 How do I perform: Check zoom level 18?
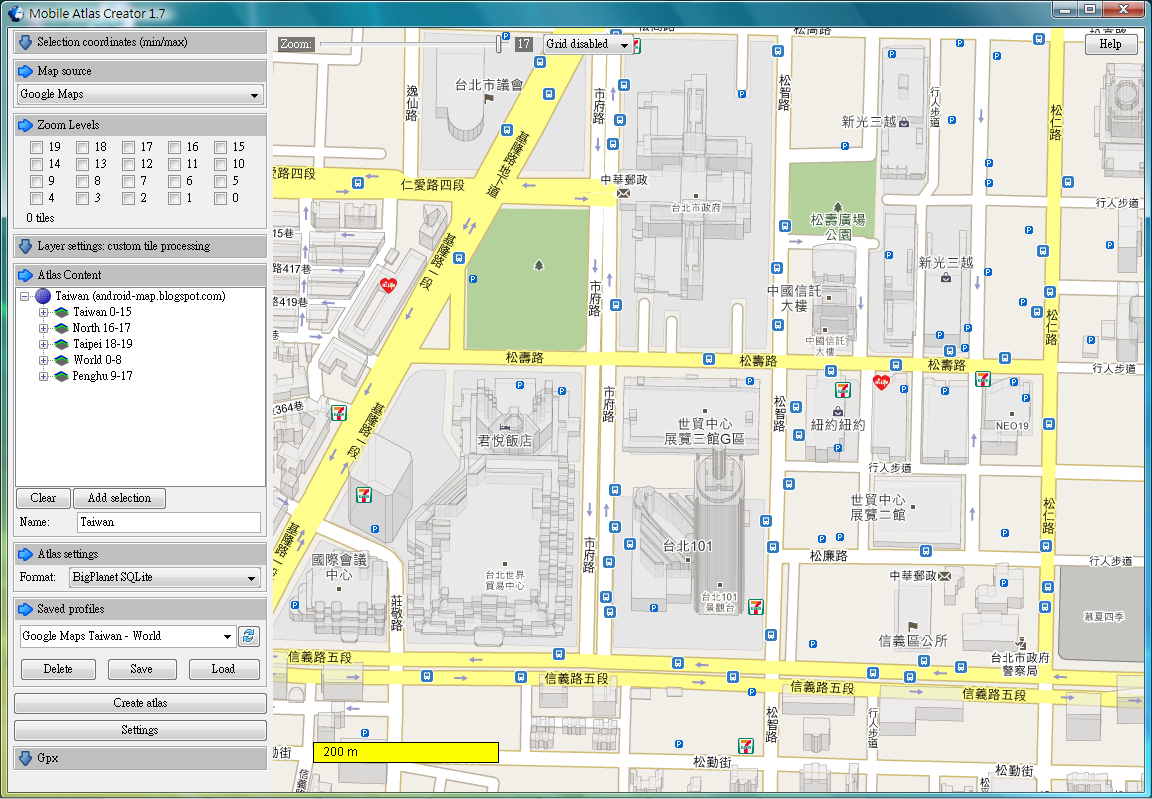pyautogui.click(x=82, y=147)
